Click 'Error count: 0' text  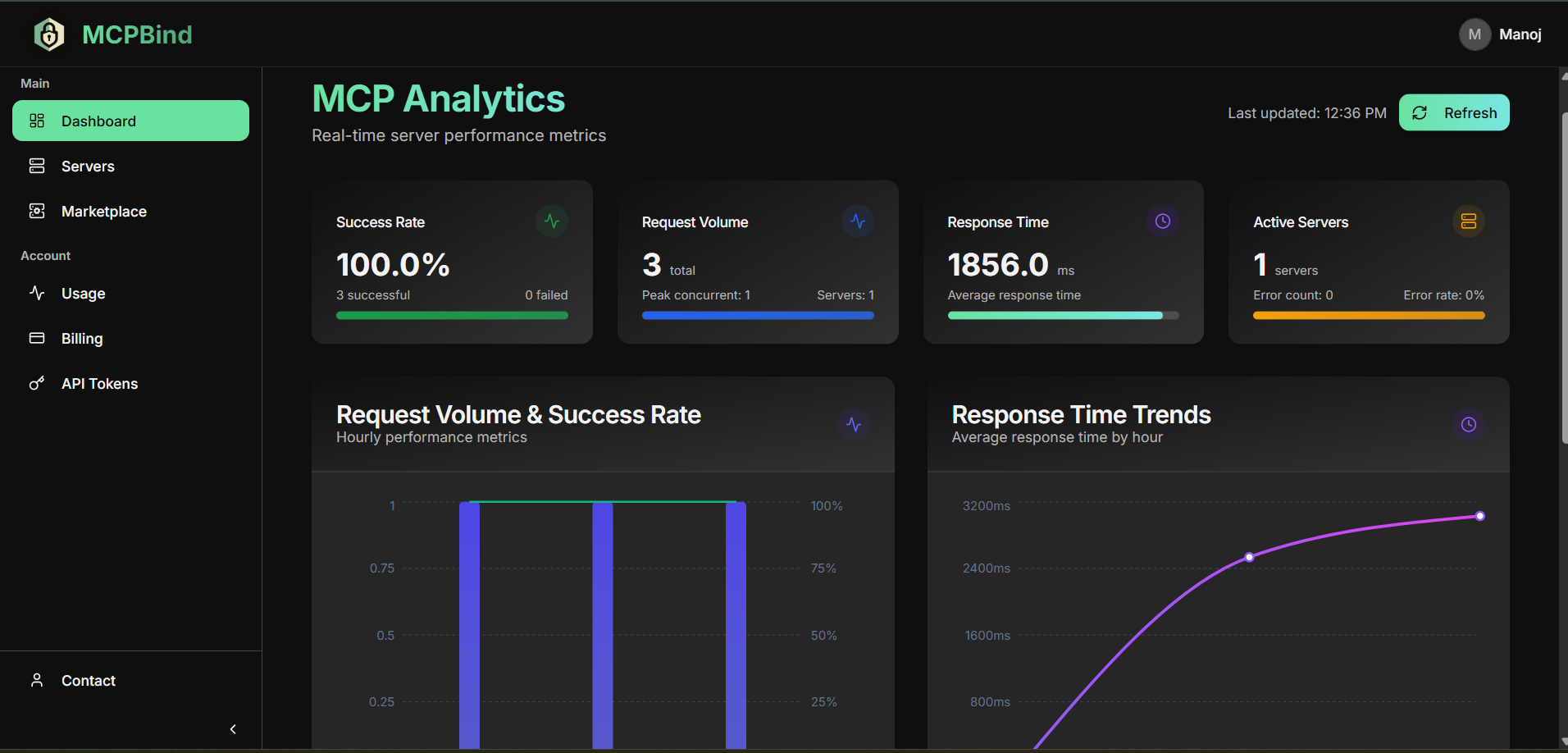click(x=1293, y=295)
